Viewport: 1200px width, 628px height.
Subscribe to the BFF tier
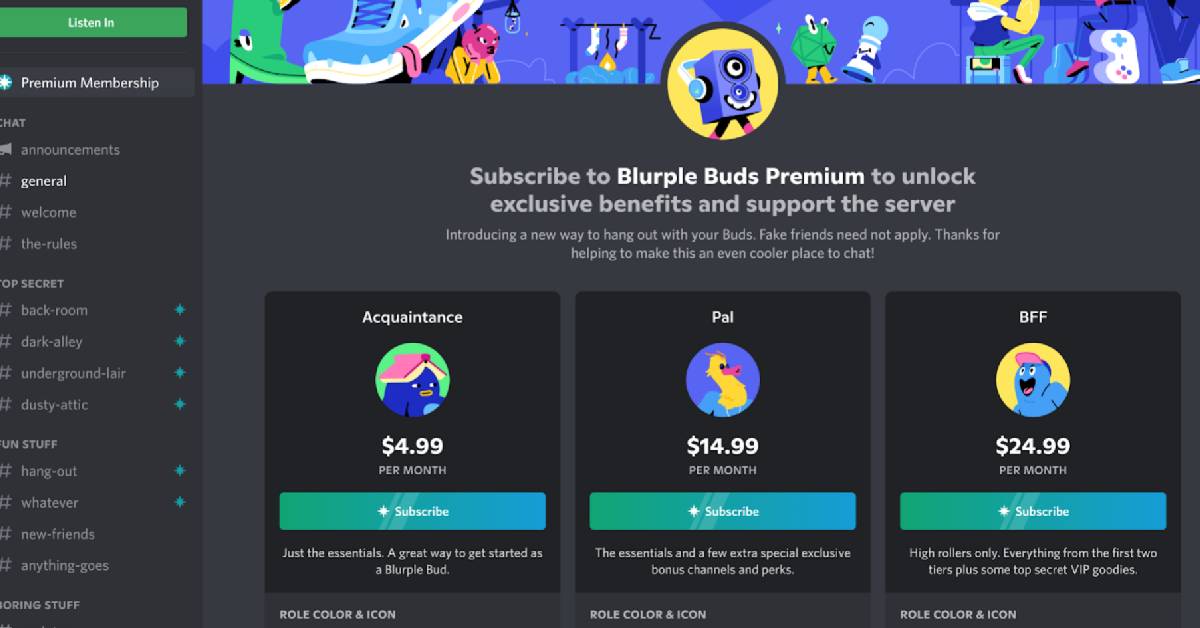1033,511
